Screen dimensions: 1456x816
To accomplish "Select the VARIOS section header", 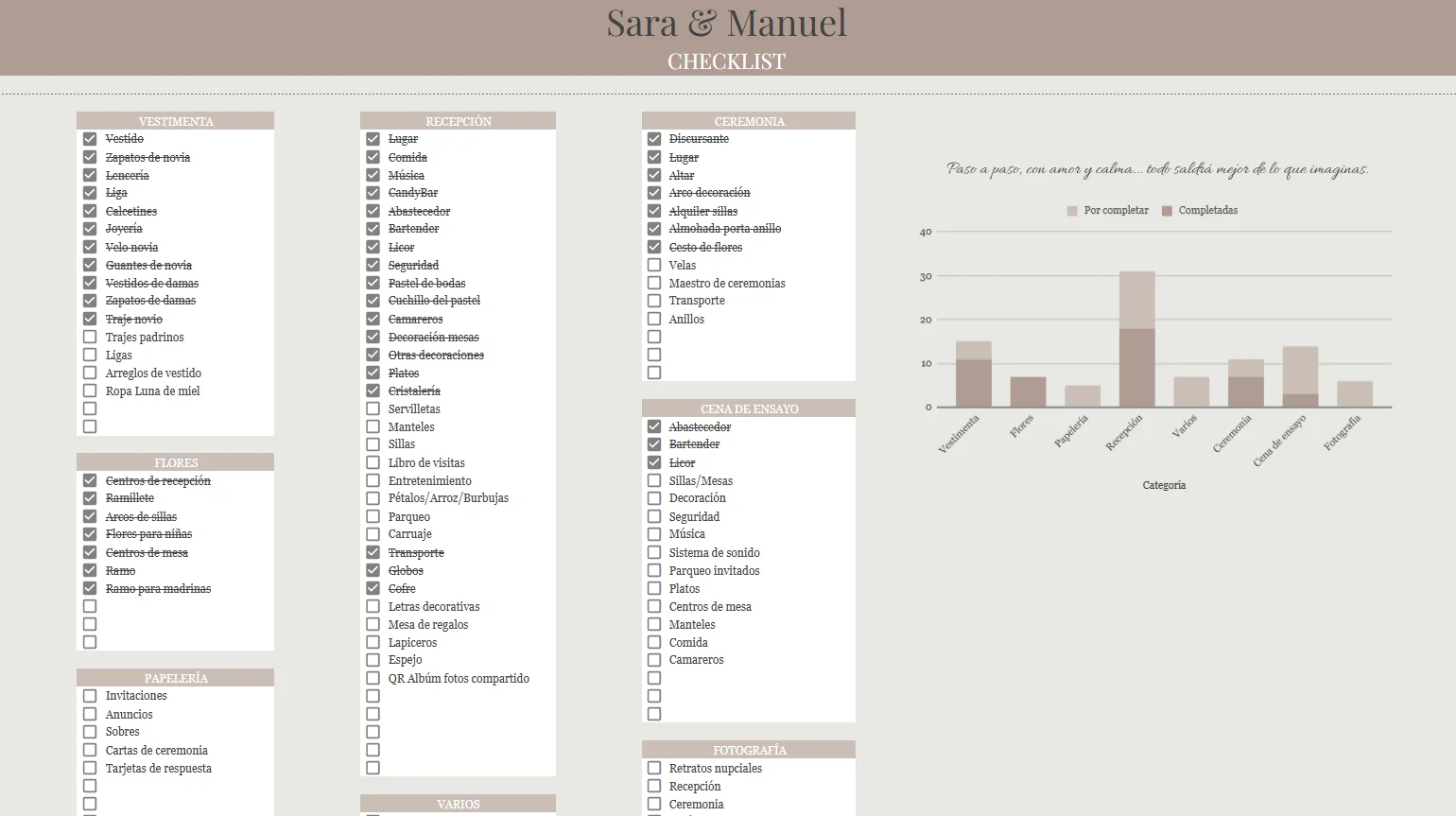I will point(458,804).
